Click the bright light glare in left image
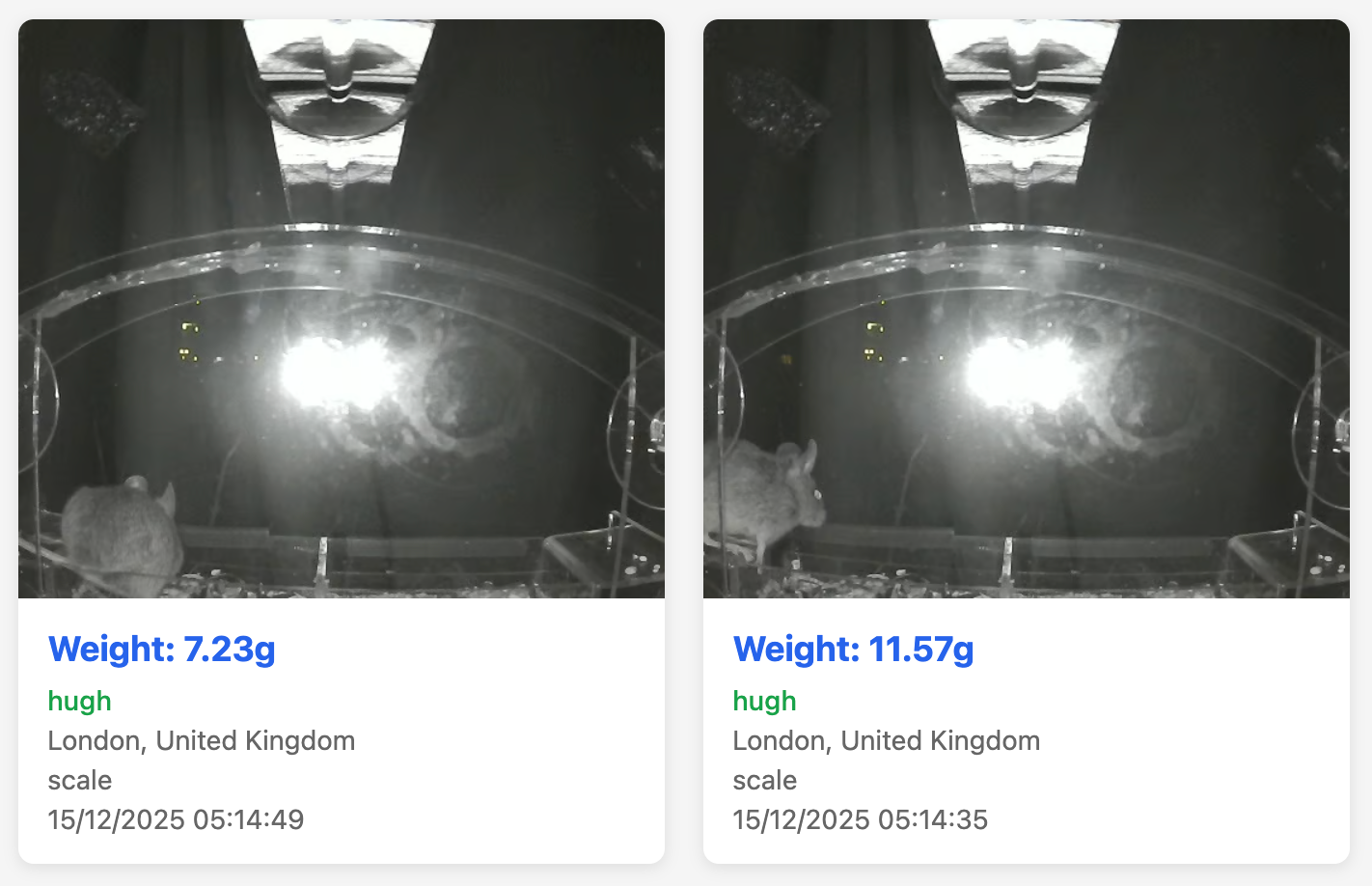 click(x=338, y=373)
